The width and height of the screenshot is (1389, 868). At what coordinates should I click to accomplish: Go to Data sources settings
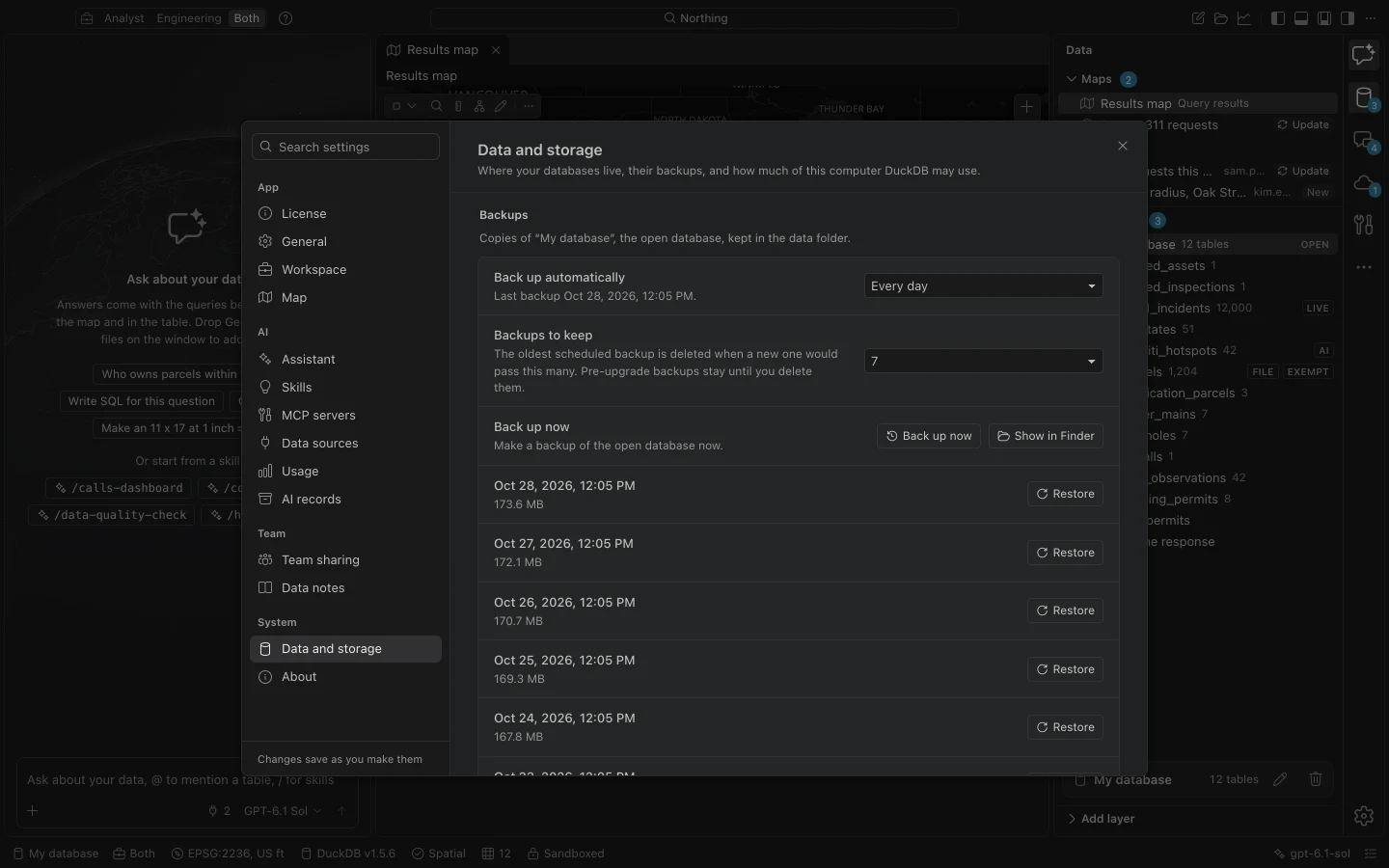[x=345, y=444]
